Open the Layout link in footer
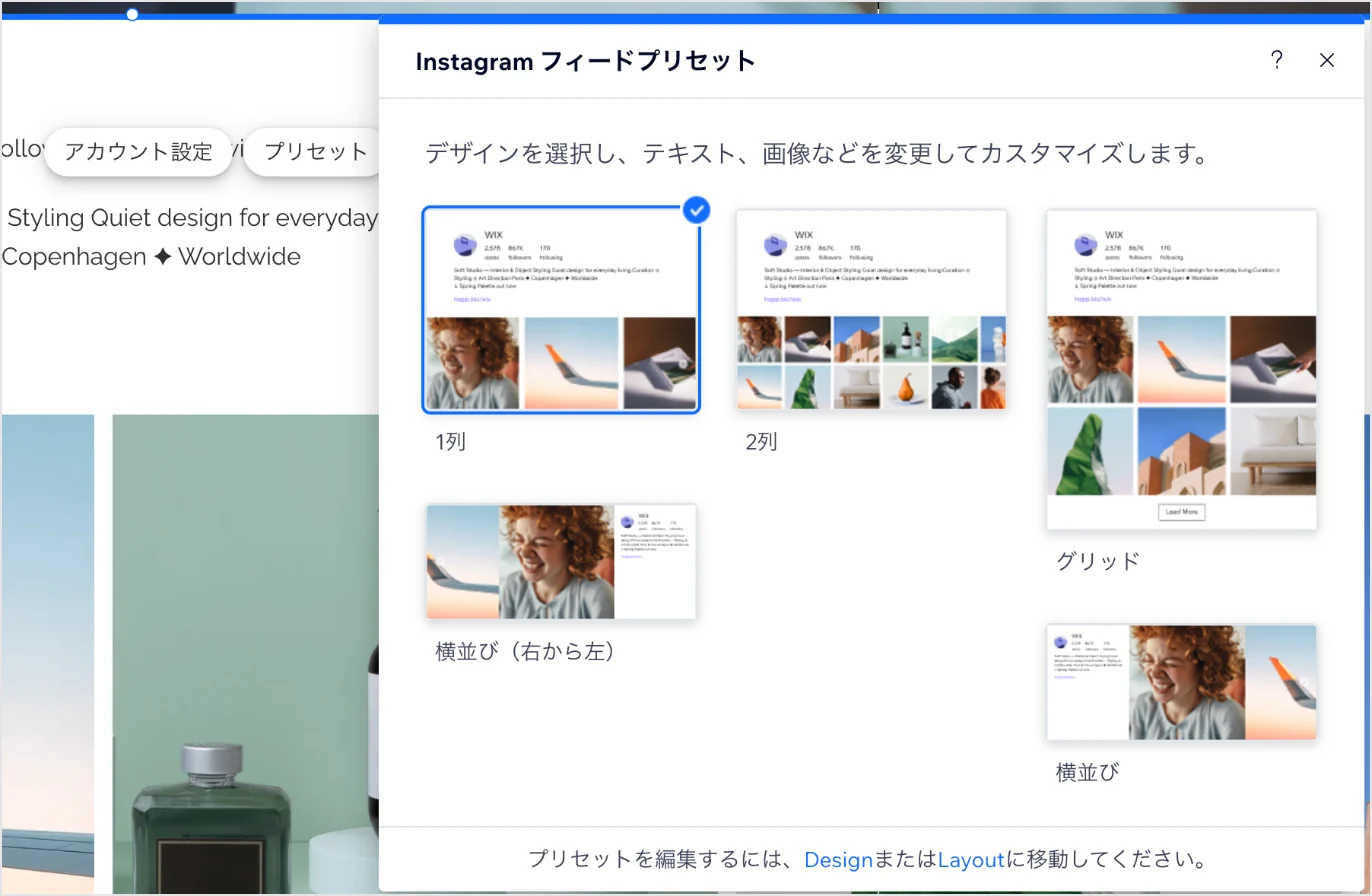 (x=970, y=860)
